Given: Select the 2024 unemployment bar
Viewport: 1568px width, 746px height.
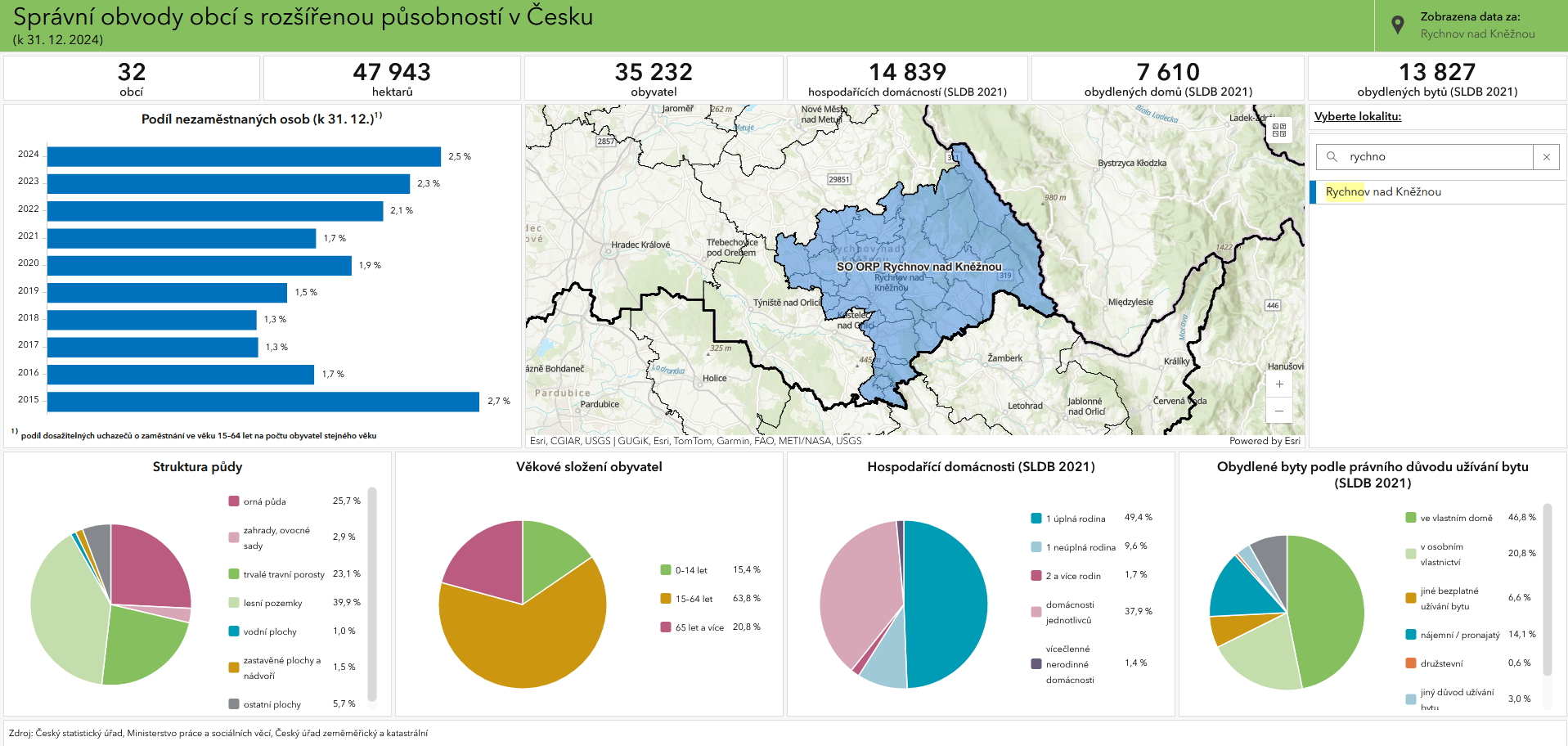Looking at the screenshot, I should click(x=244, y=156).
